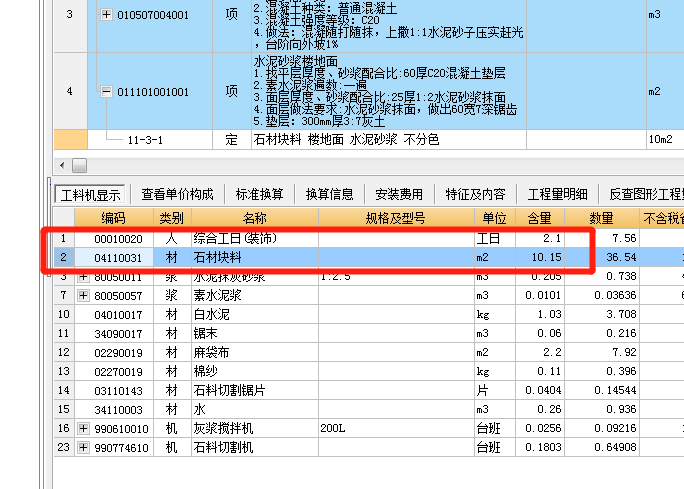Expand machine row 990610010 灰浆搅拌机

click(83, 428)
